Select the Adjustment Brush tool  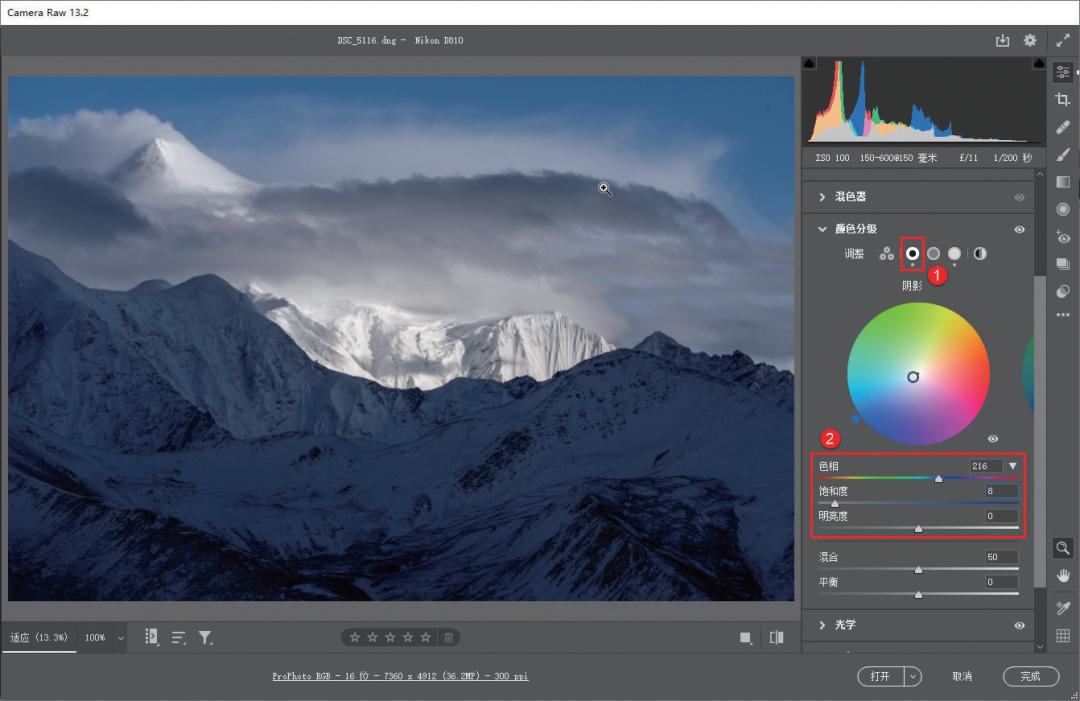pos(1063,155)
